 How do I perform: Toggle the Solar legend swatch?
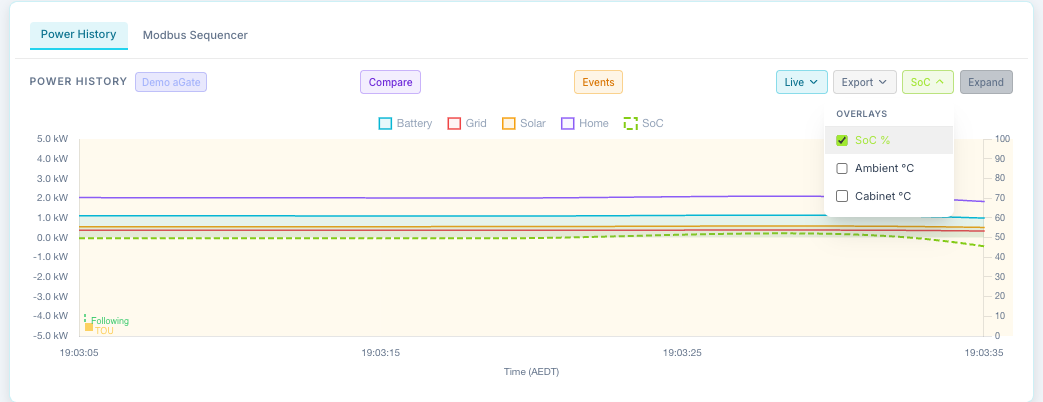508,123
